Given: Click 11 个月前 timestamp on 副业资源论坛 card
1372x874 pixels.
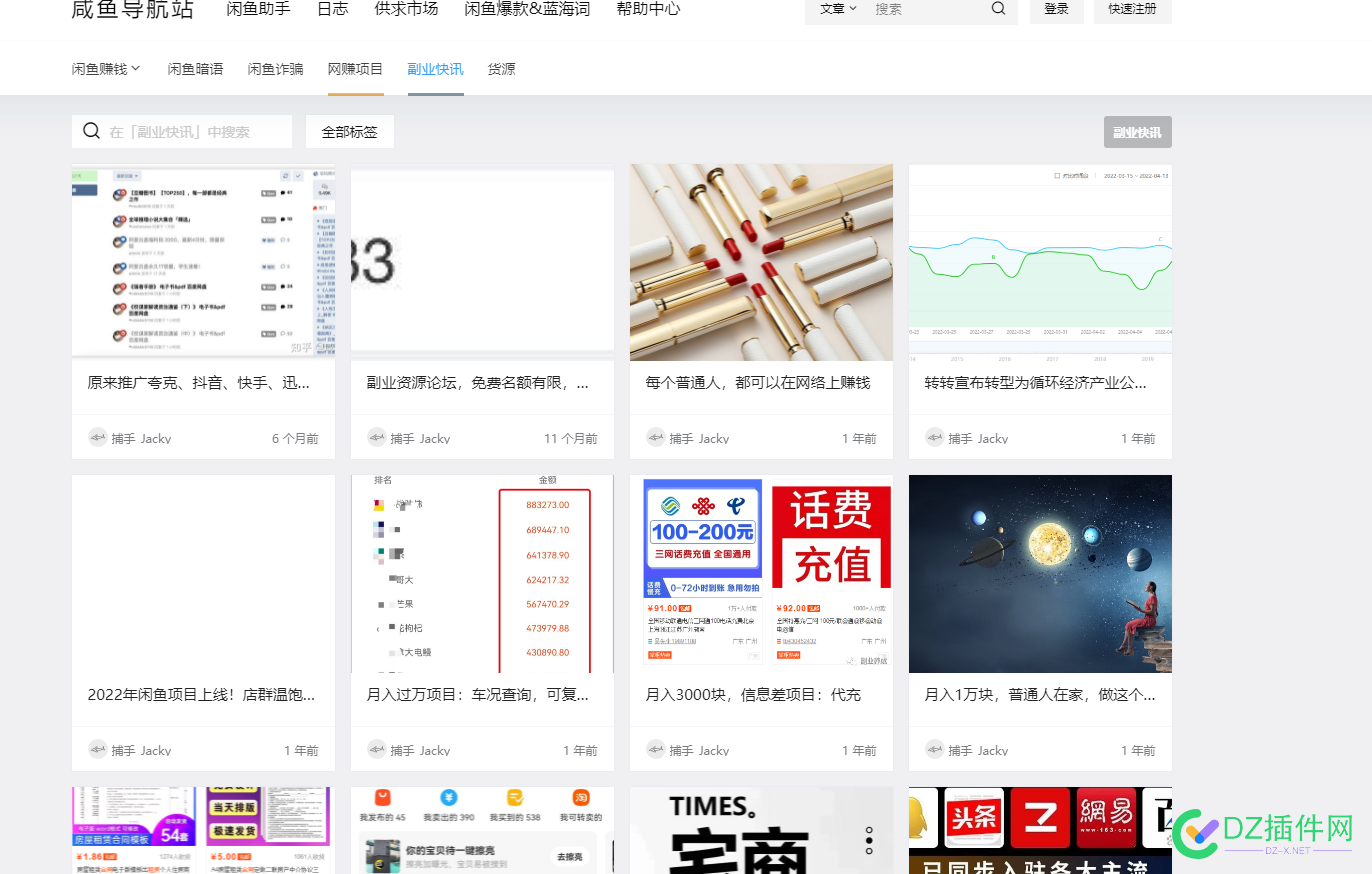Looking at the screenshot, I should [571, 439].
